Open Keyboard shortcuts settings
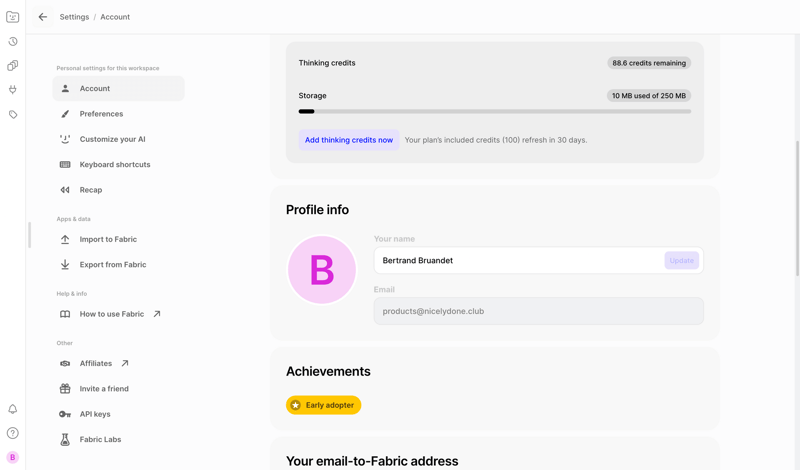 (x=114, y=165)
